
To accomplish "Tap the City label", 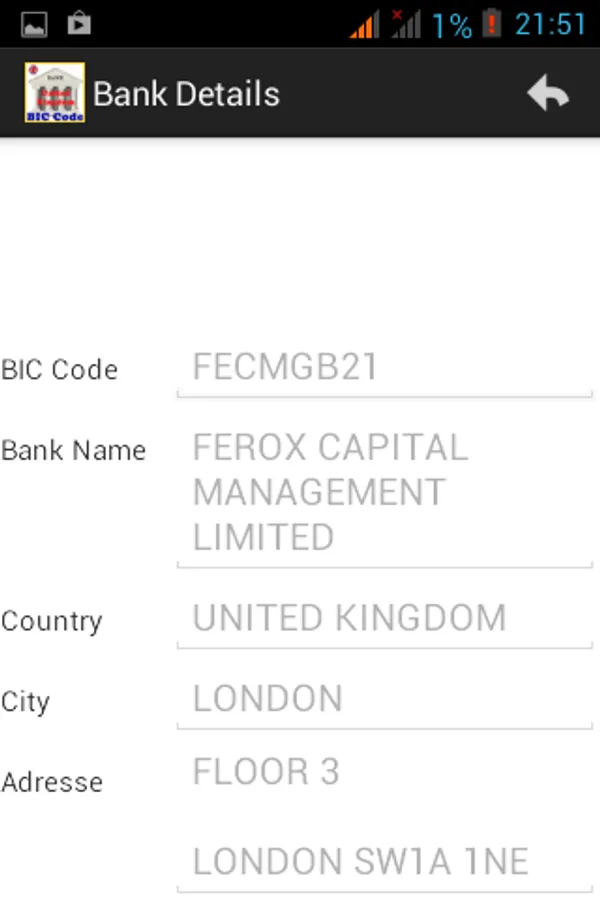I will pyautogui.click(x=26, y=701).
